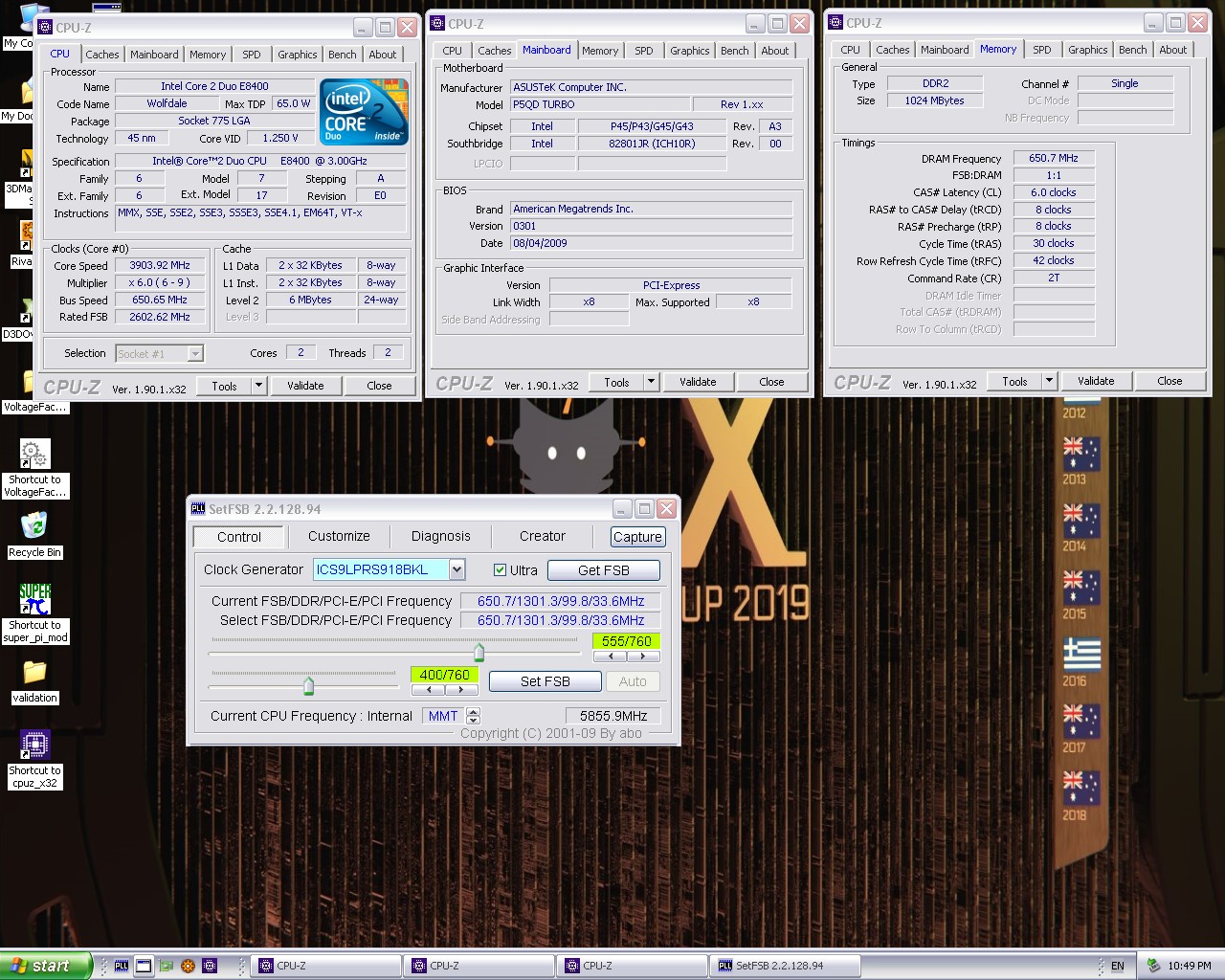This screenshot has height=980, width=1225.
Task: Click the Set FSB button
Action: 546,681
